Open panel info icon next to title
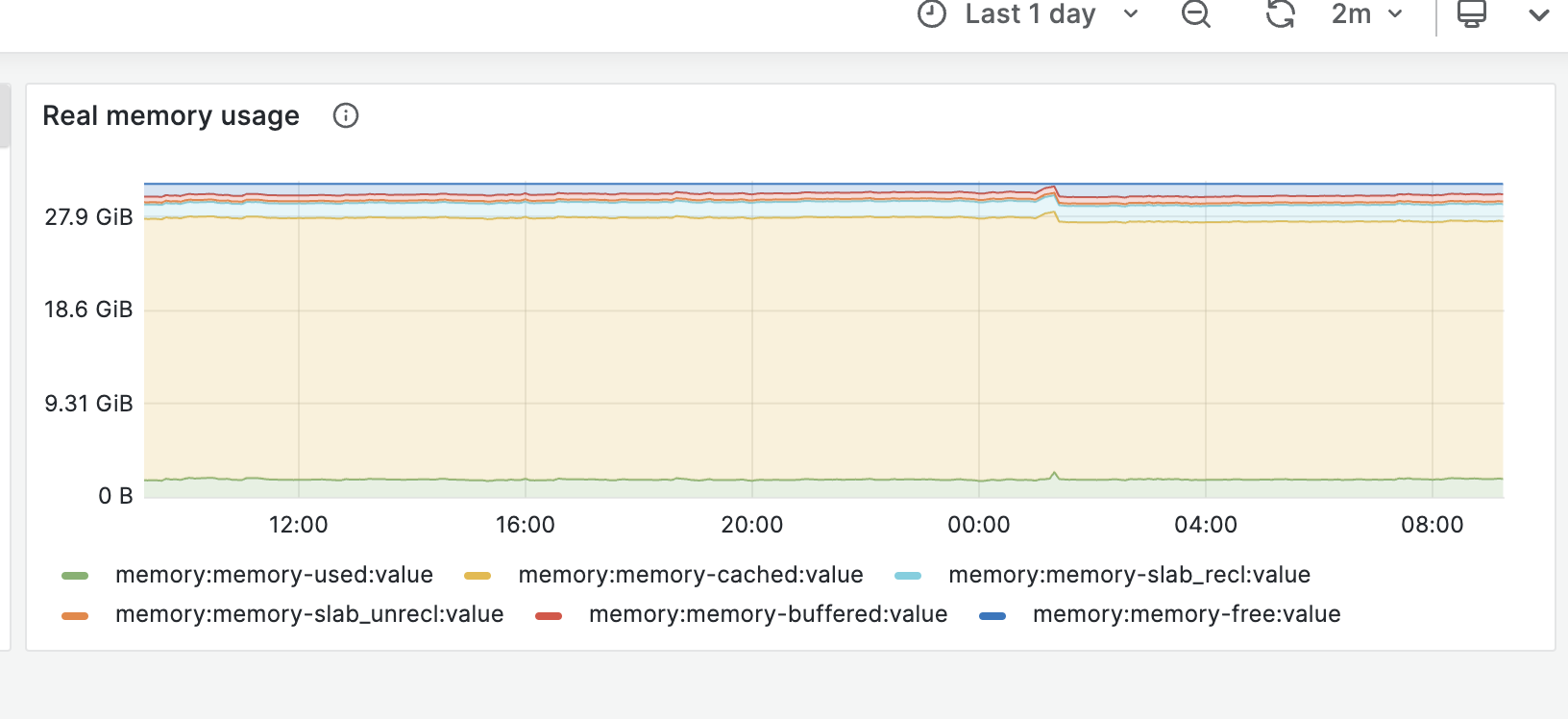Screen dimensions: 1568x719 [x=346, y=115]
